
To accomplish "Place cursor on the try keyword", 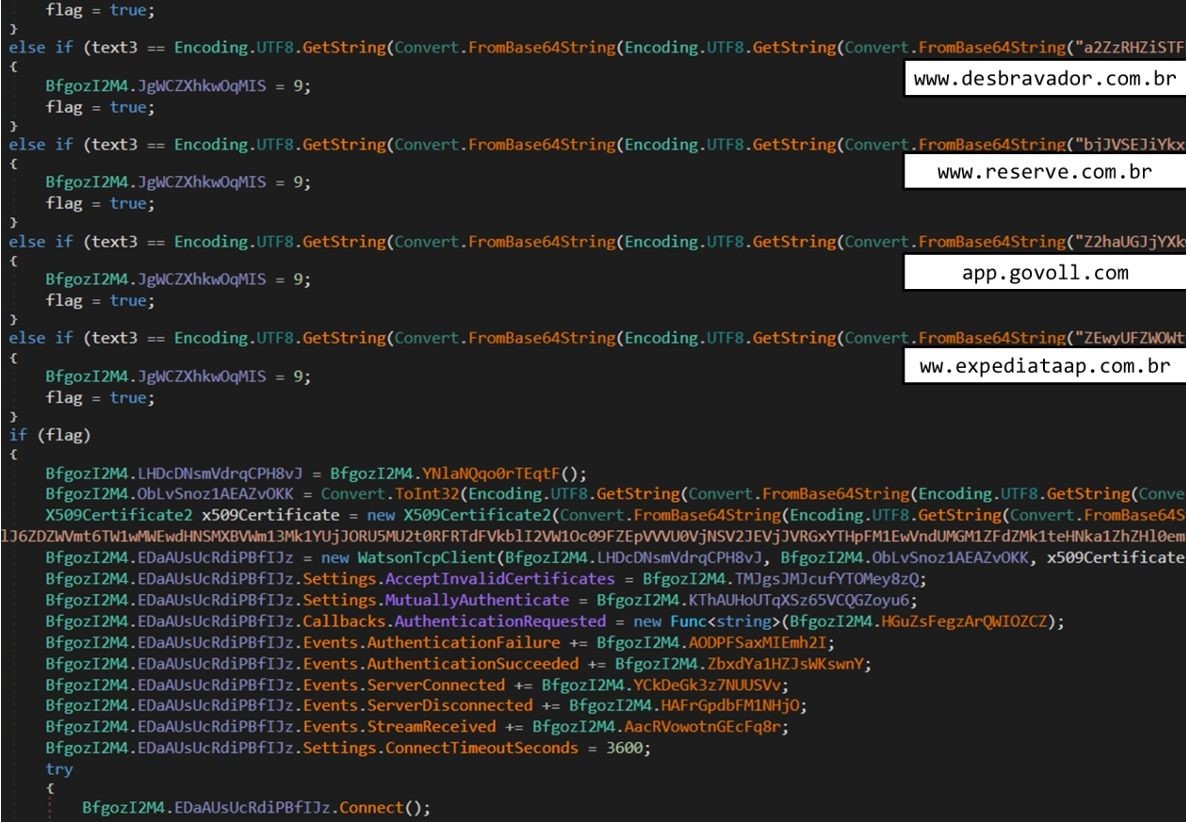I will (x=58, y=769).
